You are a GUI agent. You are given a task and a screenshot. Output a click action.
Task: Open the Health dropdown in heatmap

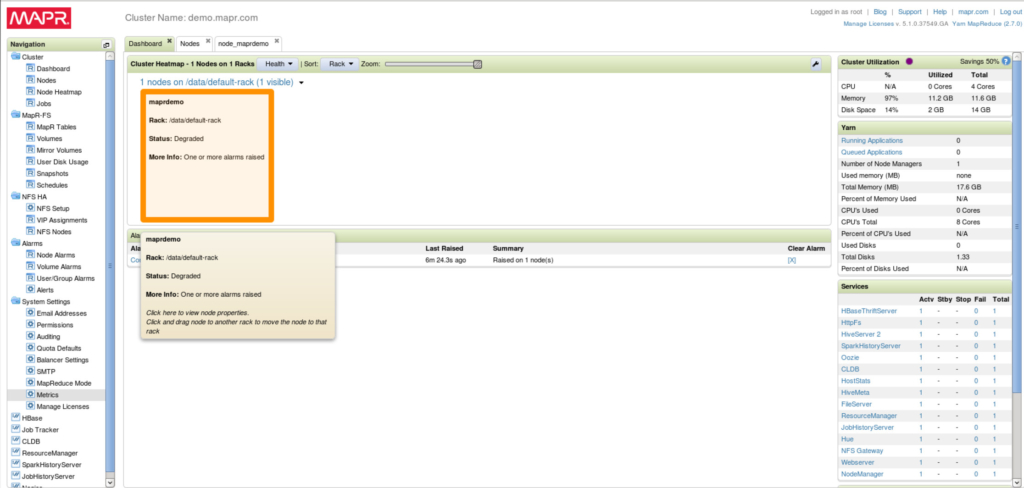[x=278, y=64]
